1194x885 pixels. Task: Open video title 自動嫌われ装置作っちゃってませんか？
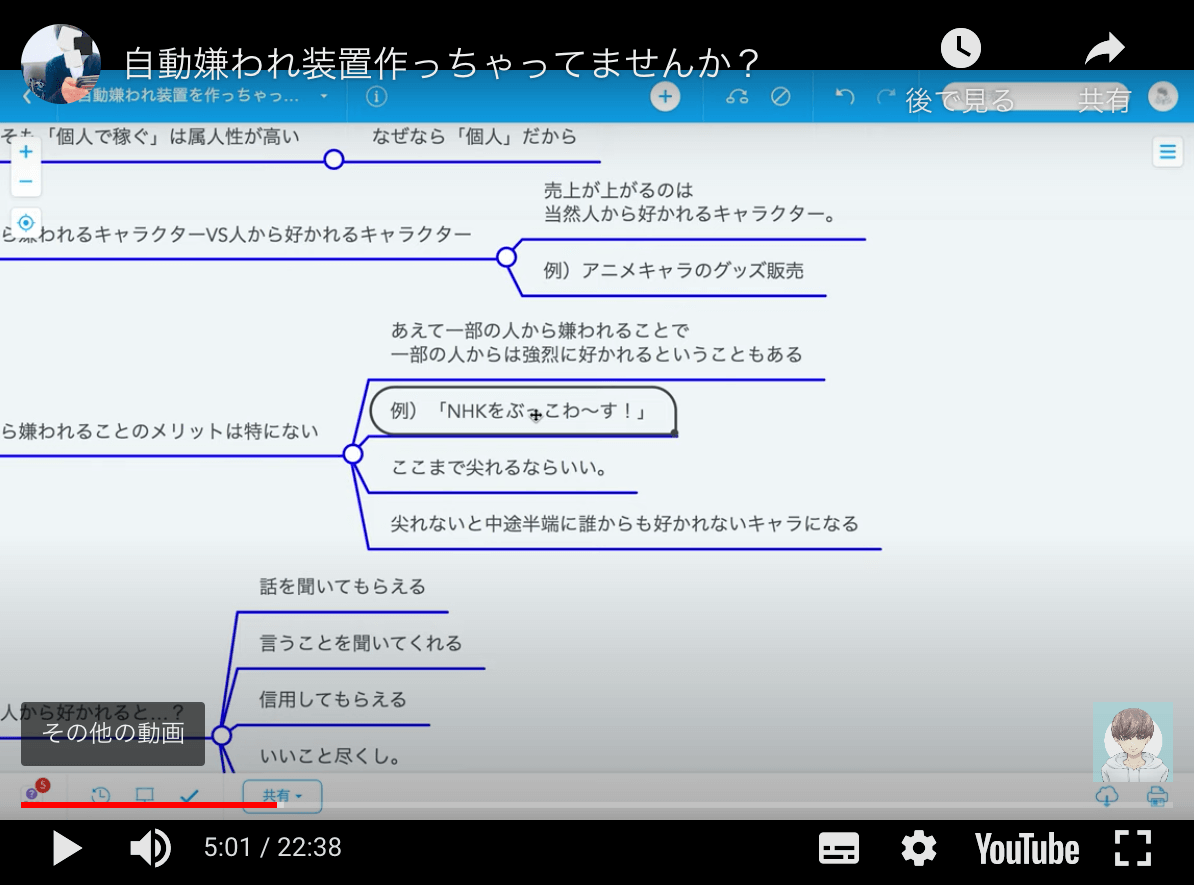pos(442,63)
